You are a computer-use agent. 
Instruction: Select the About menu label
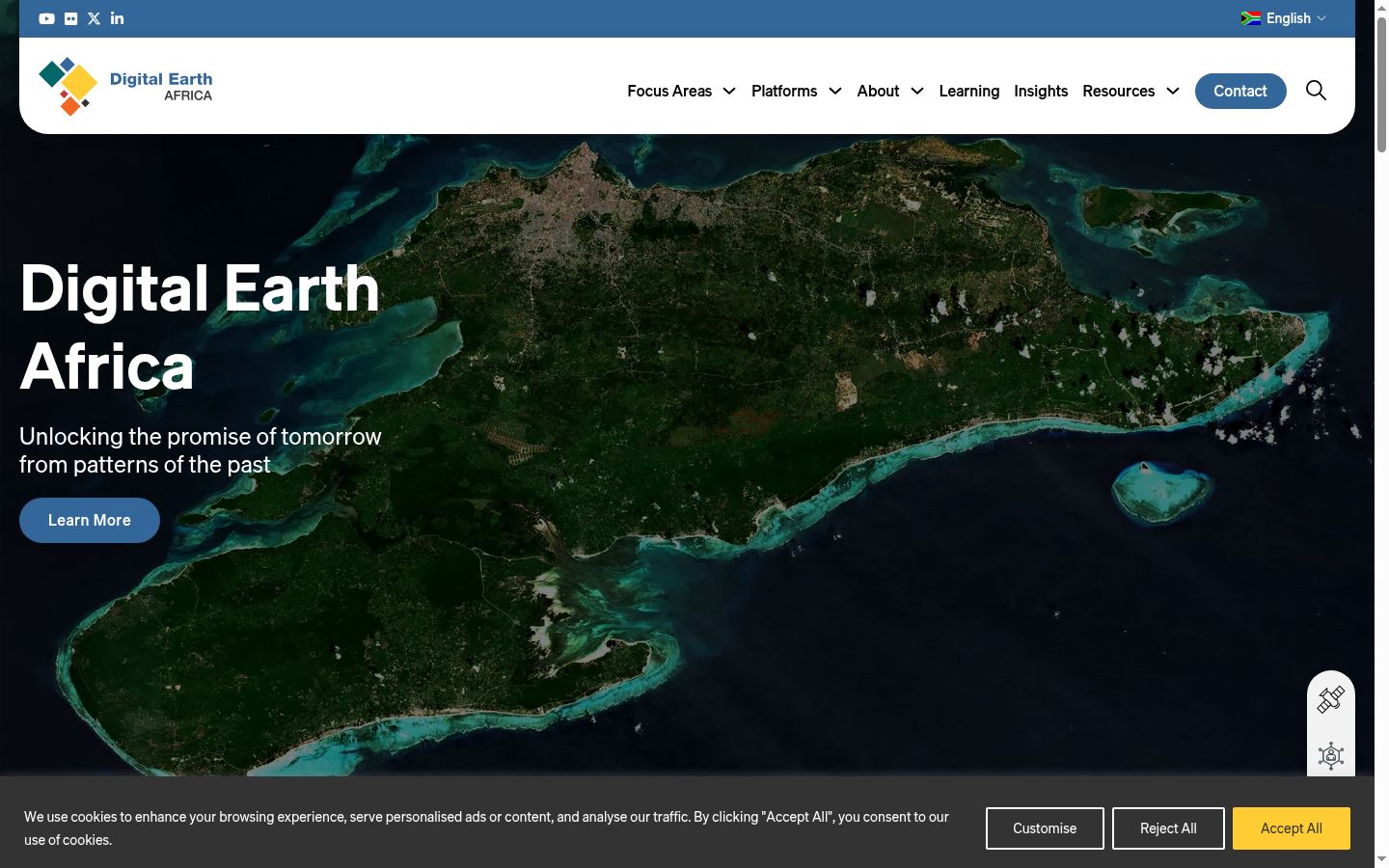pos(878,91)
